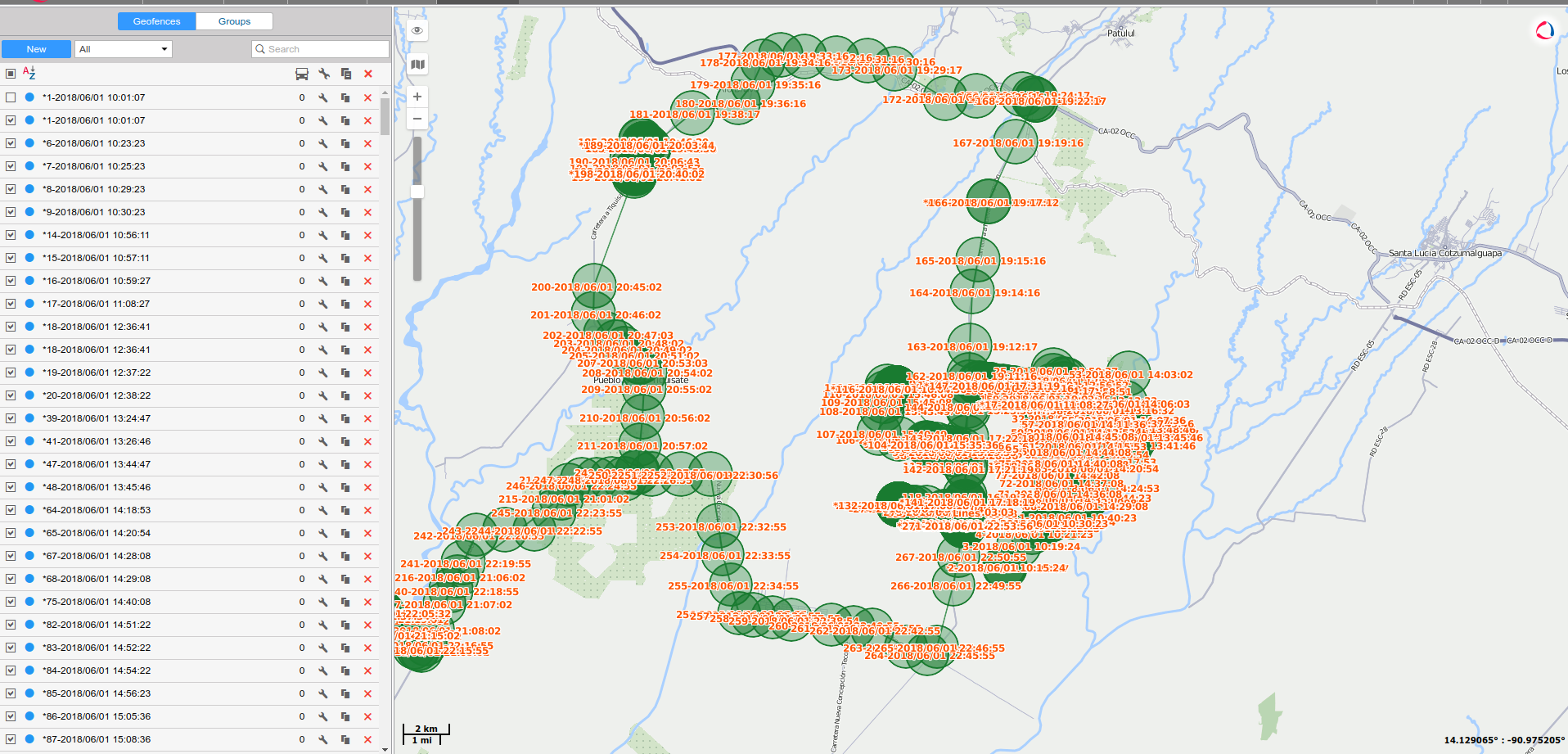Toggle the select-all checkbox in list header
This screenshot has width=1568, height=754.
(11, 74)
